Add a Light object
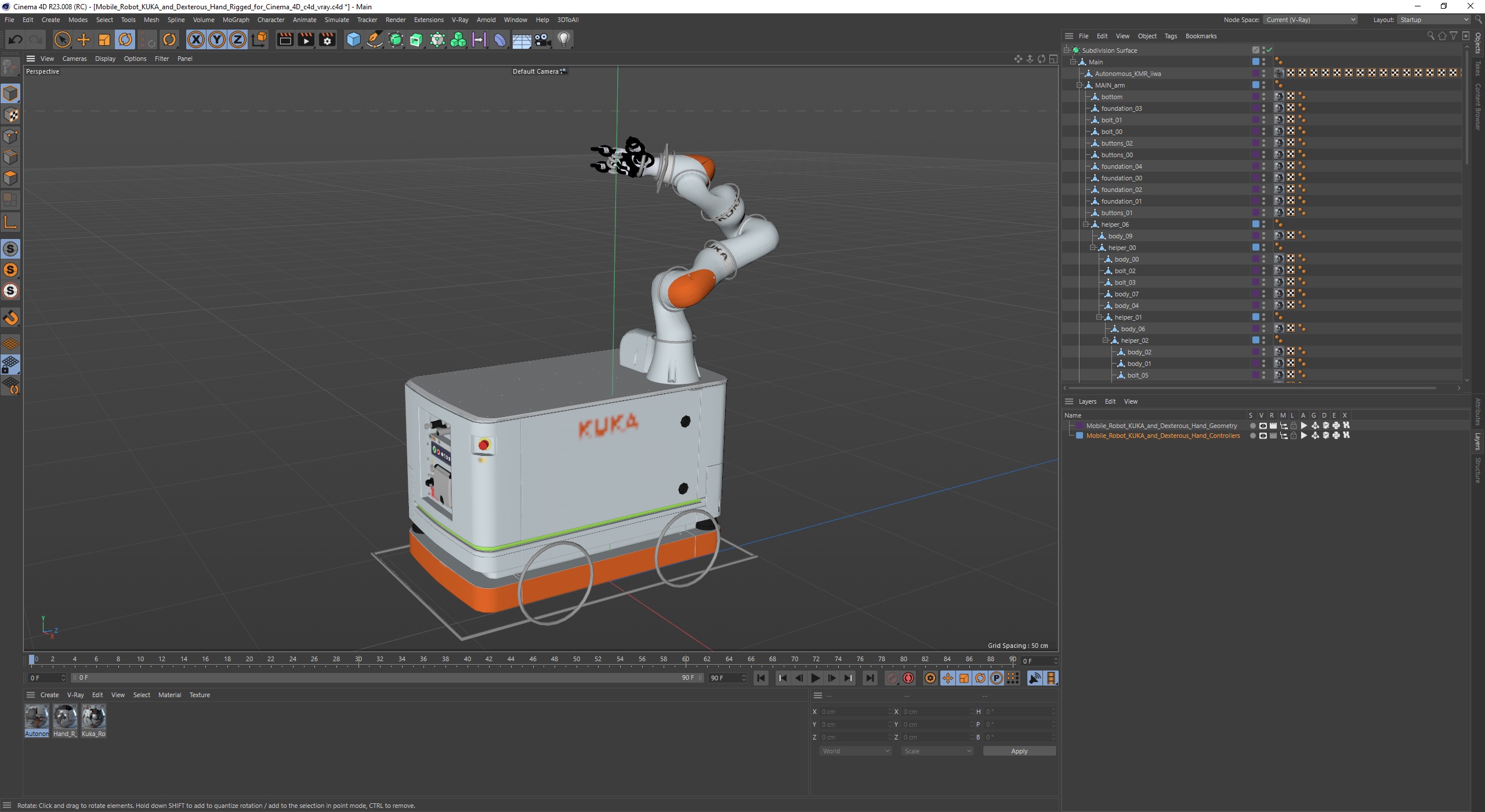The width and height of the screenshot is (1485, 812). coord(564,39)
